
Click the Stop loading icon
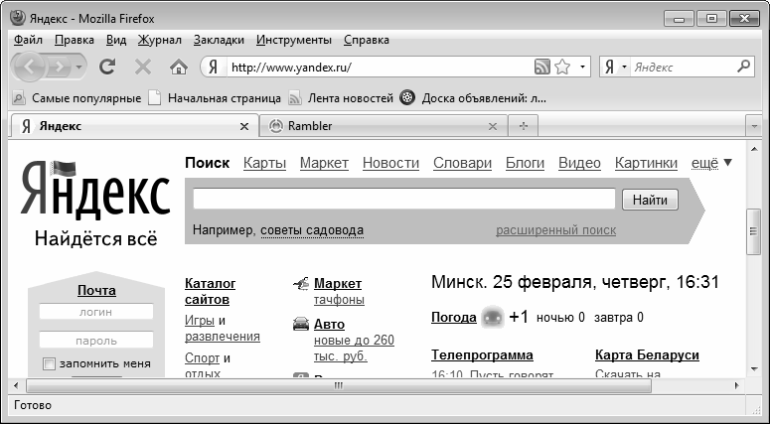142,68
